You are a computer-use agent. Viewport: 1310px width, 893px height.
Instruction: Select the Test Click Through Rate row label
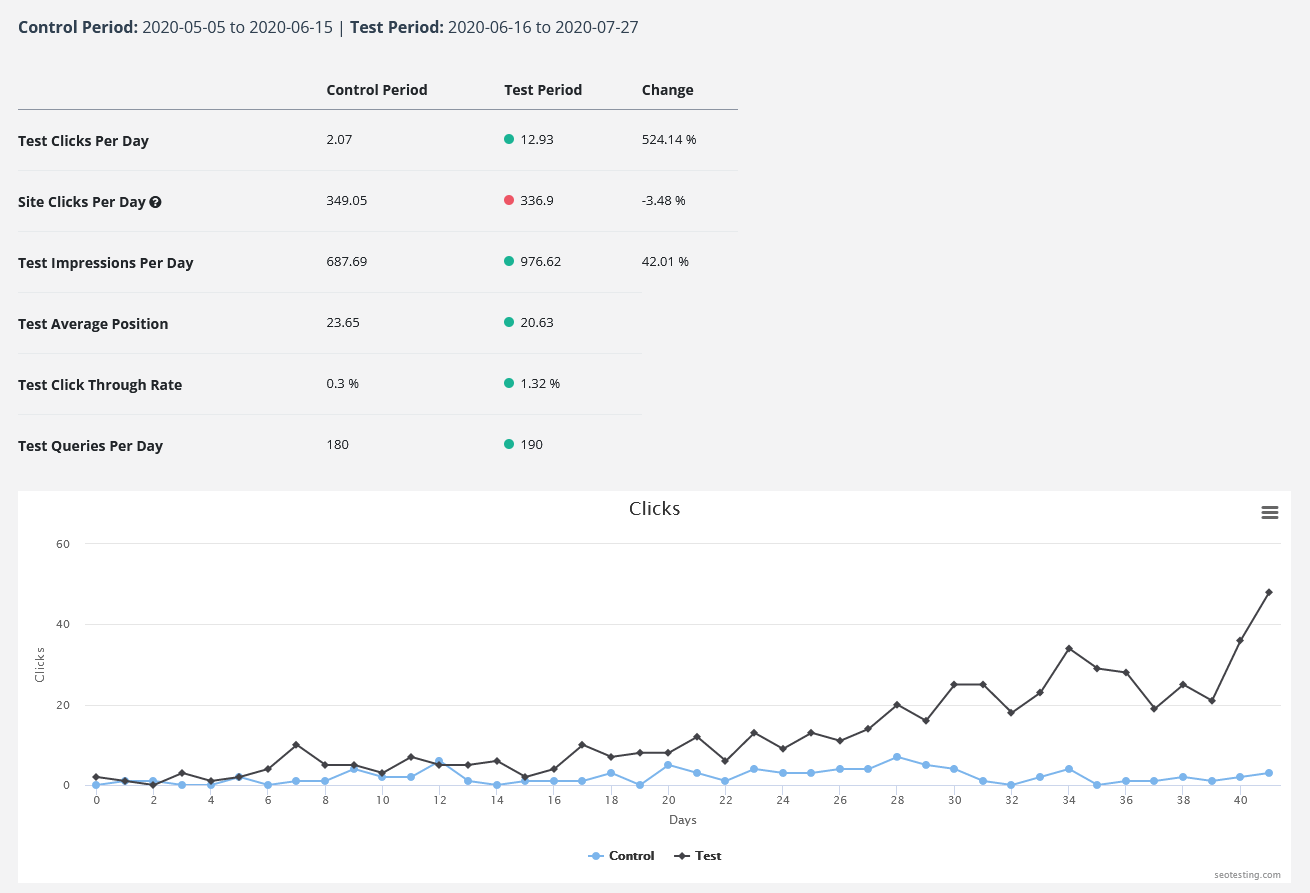(100, 385)
